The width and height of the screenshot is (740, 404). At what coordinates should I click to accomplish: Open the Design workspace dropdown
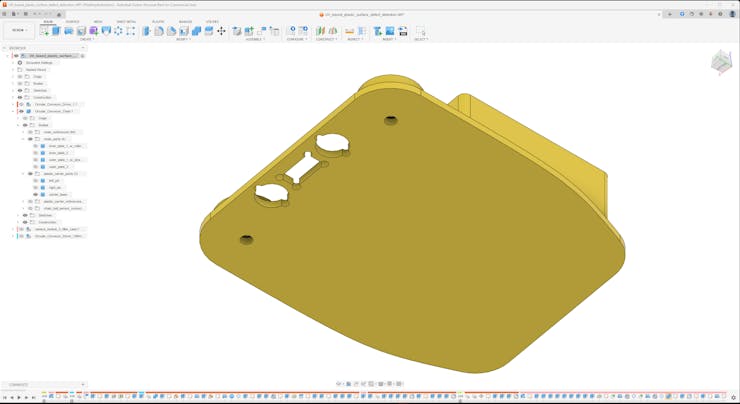(18, 30)
